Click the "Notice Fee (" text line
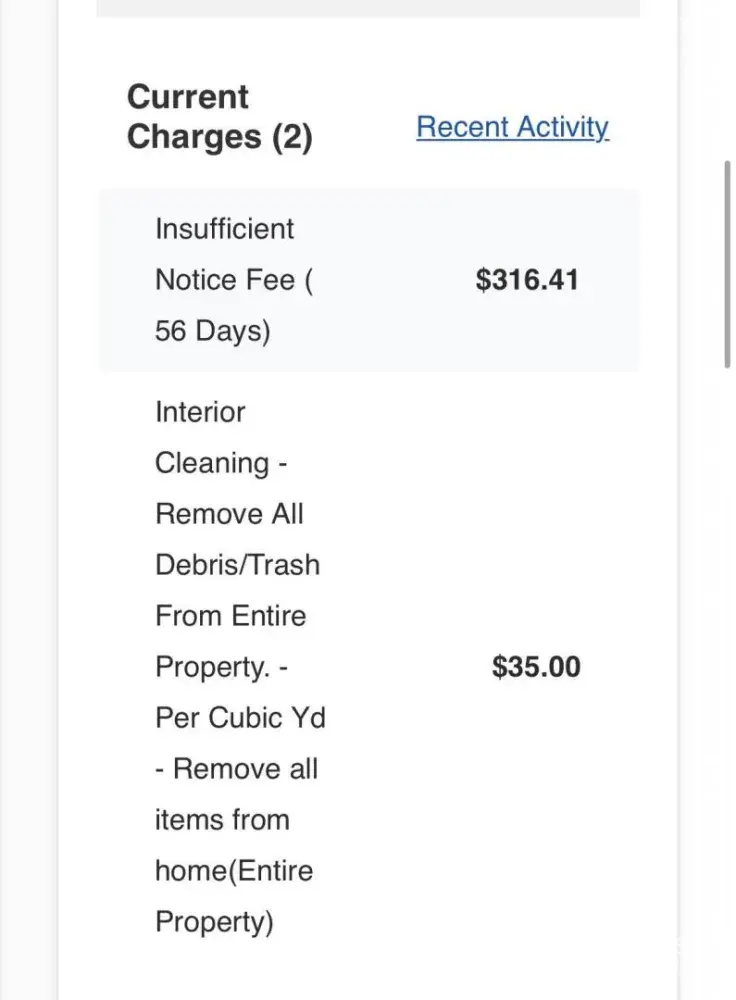 (x=233, y=280)
